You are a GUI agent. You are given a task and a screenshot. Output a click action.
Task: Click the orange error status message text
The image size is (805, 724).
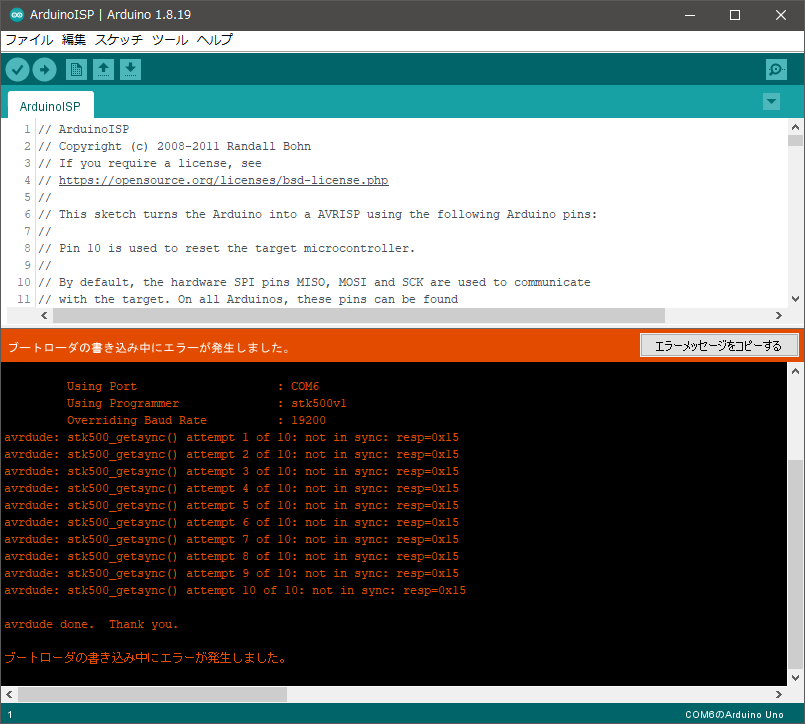pyautogui.click(x=149, y=348)
